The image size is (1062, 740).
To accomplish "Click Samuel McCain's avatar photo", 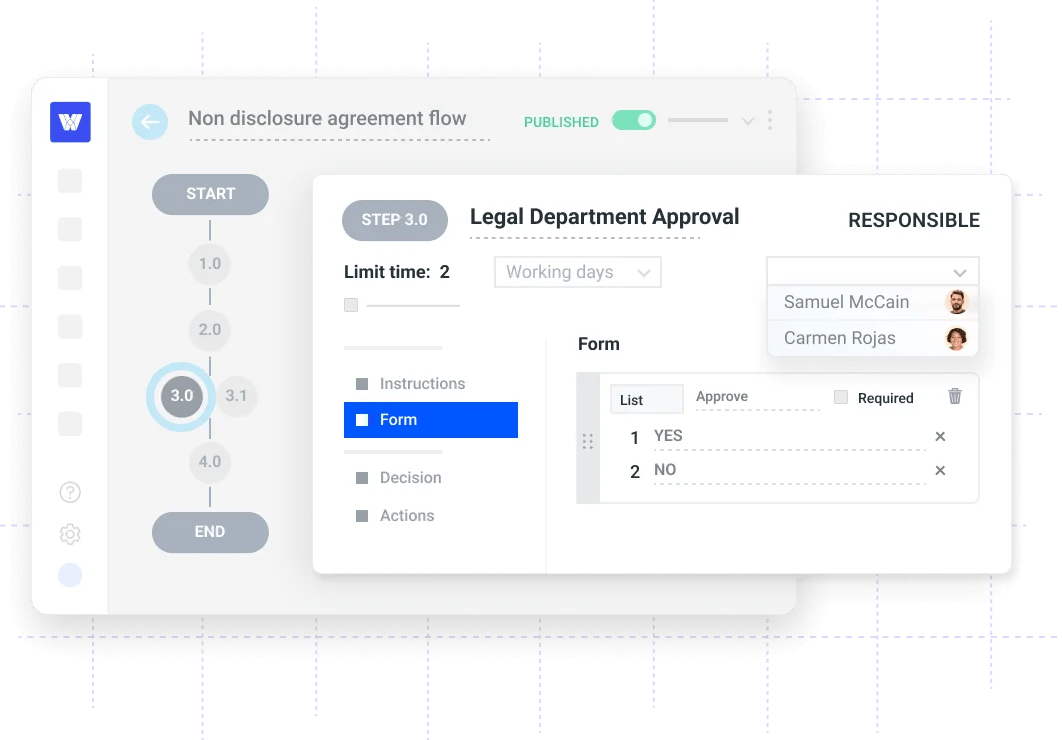I will point(956,302).
